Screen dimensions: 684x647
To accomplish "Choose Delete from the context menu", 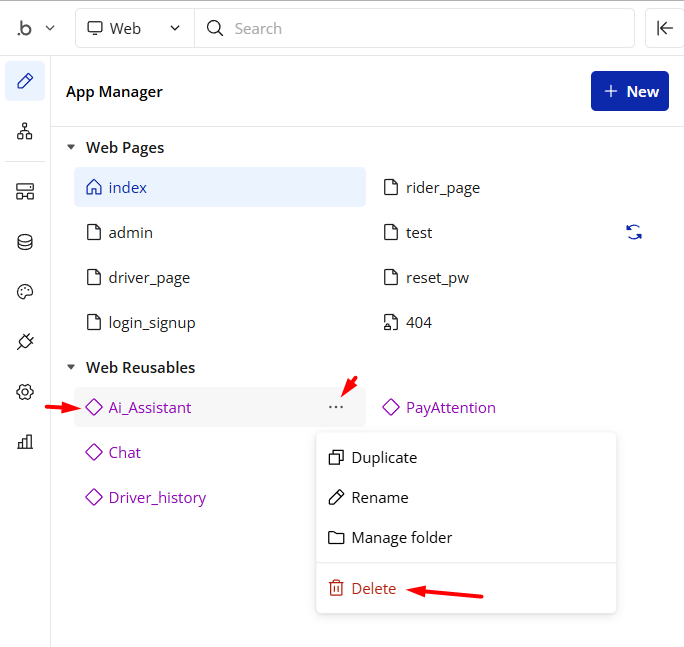I will (373, 589).
